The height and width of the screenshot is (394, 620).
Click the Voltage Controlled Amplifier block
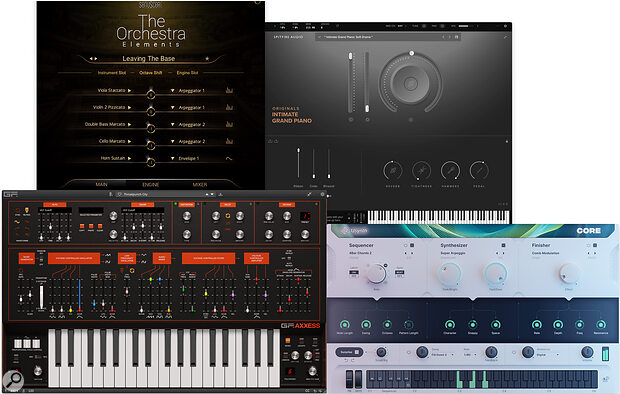coord(257,258)
